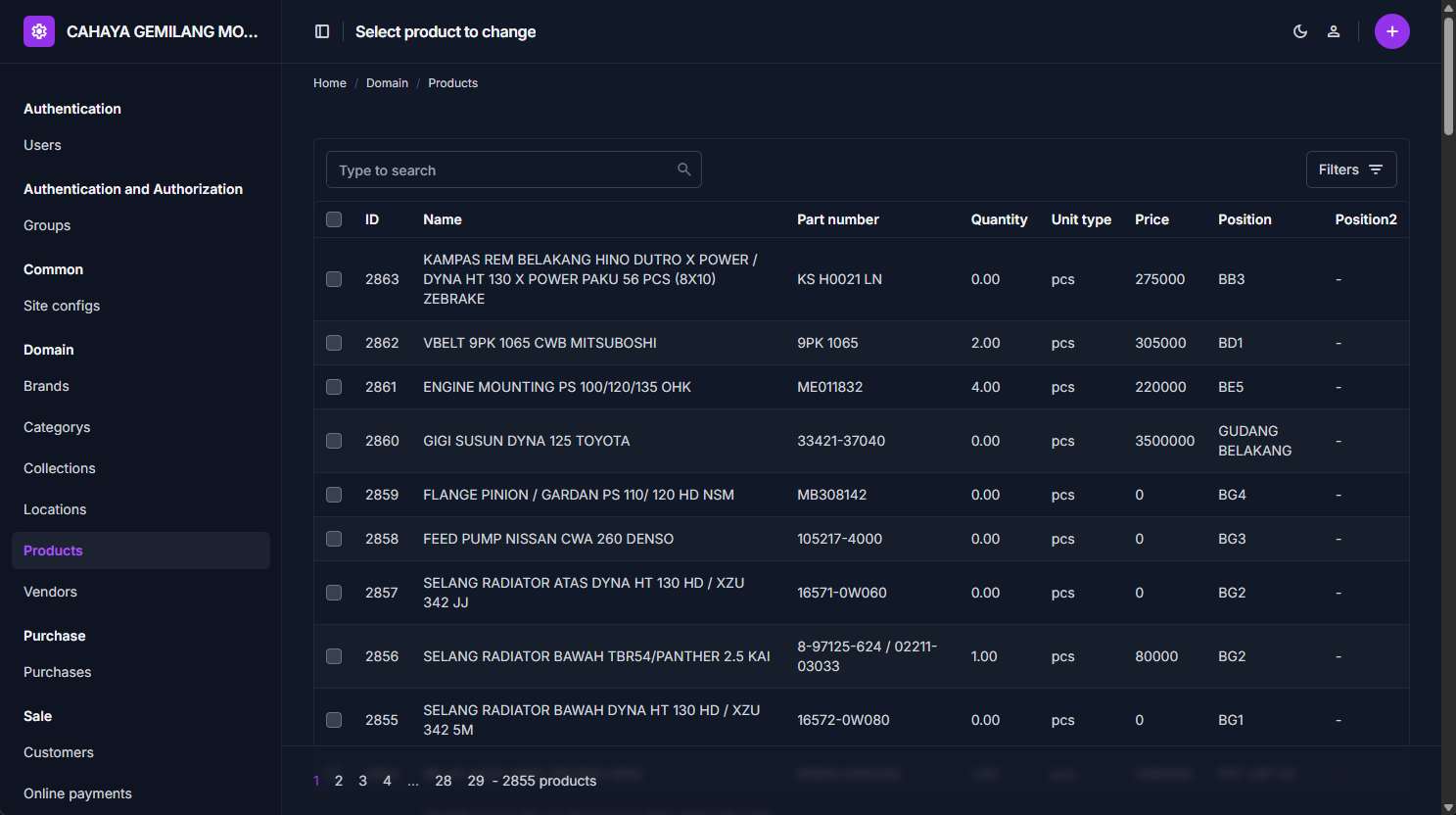Screen dimensions: 1456x815
Task: Go to page 28 of products
Action: tap(444, 781)
